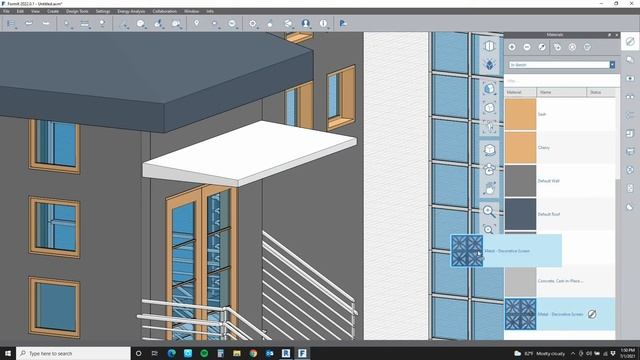The image size is (640, 360).
Task: Open the FormIt icon in Windows taskbar
Action: (x=302, y=353)
